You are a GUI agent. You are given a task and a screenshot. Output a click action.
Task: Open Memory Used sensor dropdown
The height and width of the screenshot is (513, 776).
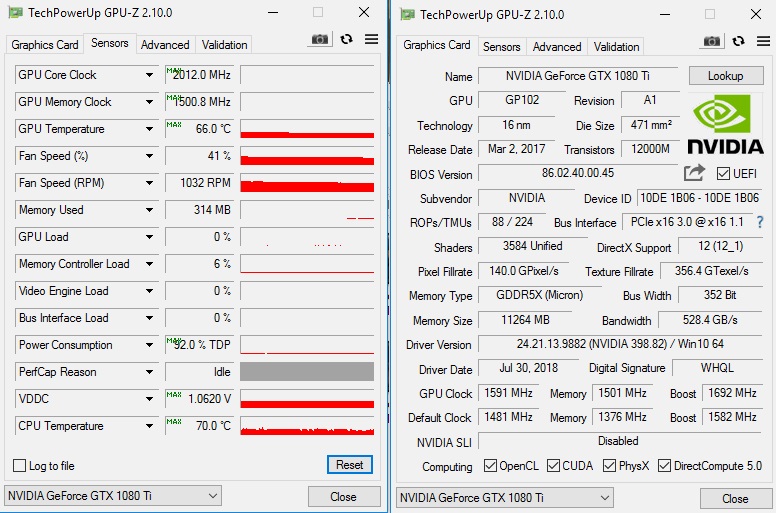click(x=149, y=210)
